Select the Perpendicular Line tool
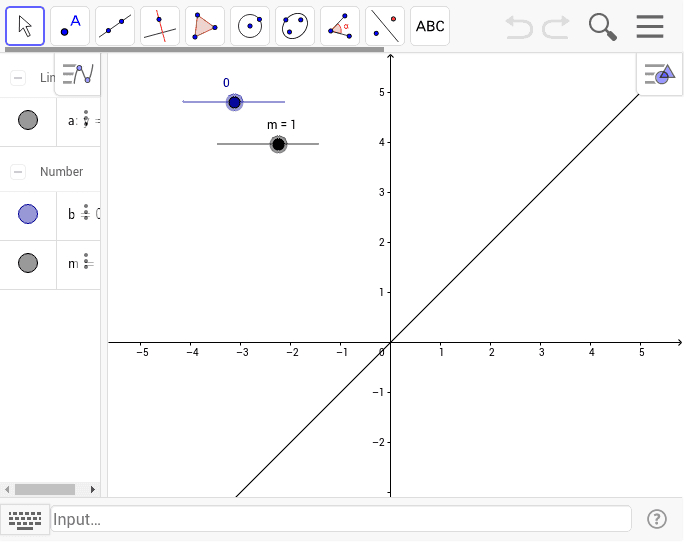 click(x=160, y=26)
